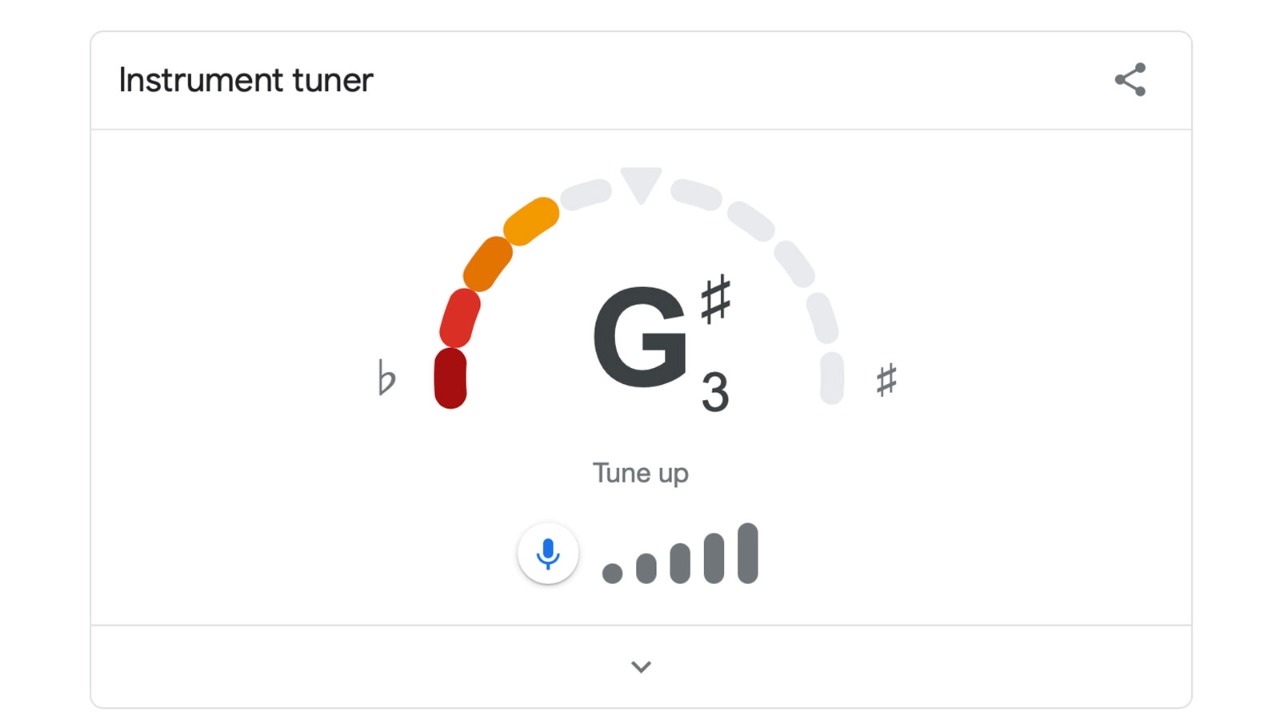Click the center triangle pointer on the gauge
1280x720 pixels.
[641, 184]
